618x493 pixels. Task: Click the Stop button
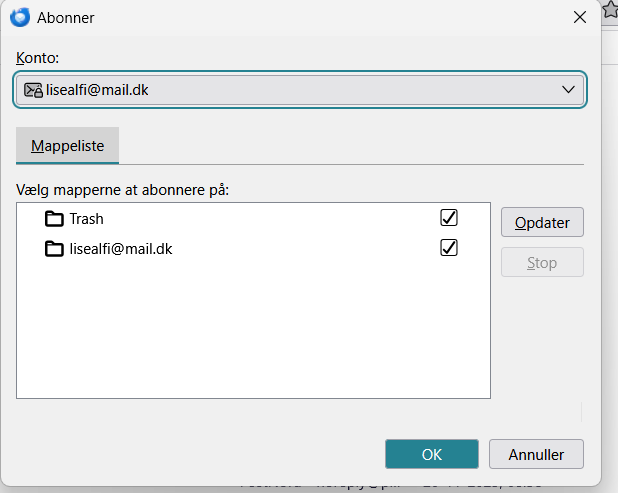click(542, 263)
